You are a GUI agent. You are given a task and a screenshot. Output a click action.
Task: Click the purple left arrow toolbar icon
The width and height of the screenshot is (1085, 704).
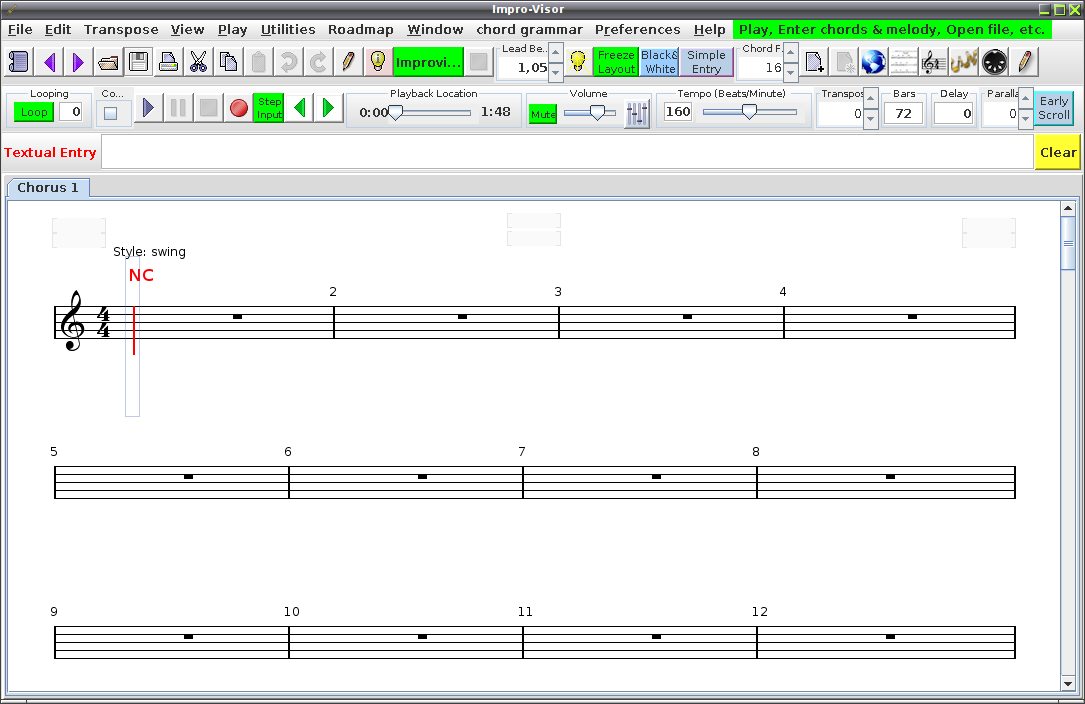pyautogui.click(x=49, y=62)
